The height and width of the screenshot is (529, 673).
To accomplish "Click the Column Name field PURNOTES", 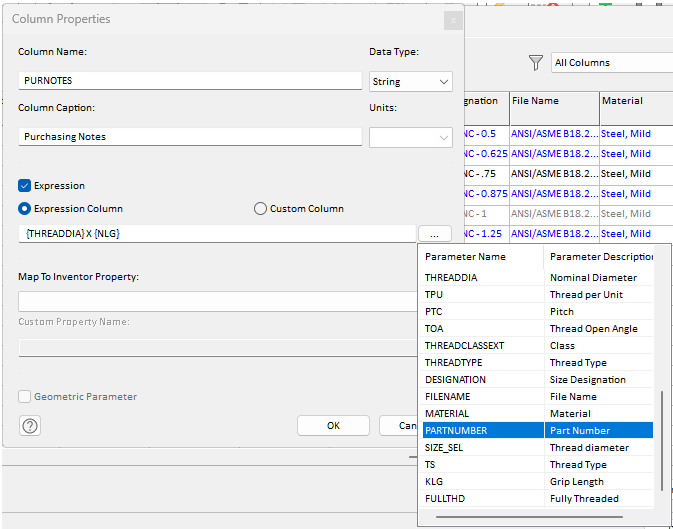I will click(x=190, y=81).
